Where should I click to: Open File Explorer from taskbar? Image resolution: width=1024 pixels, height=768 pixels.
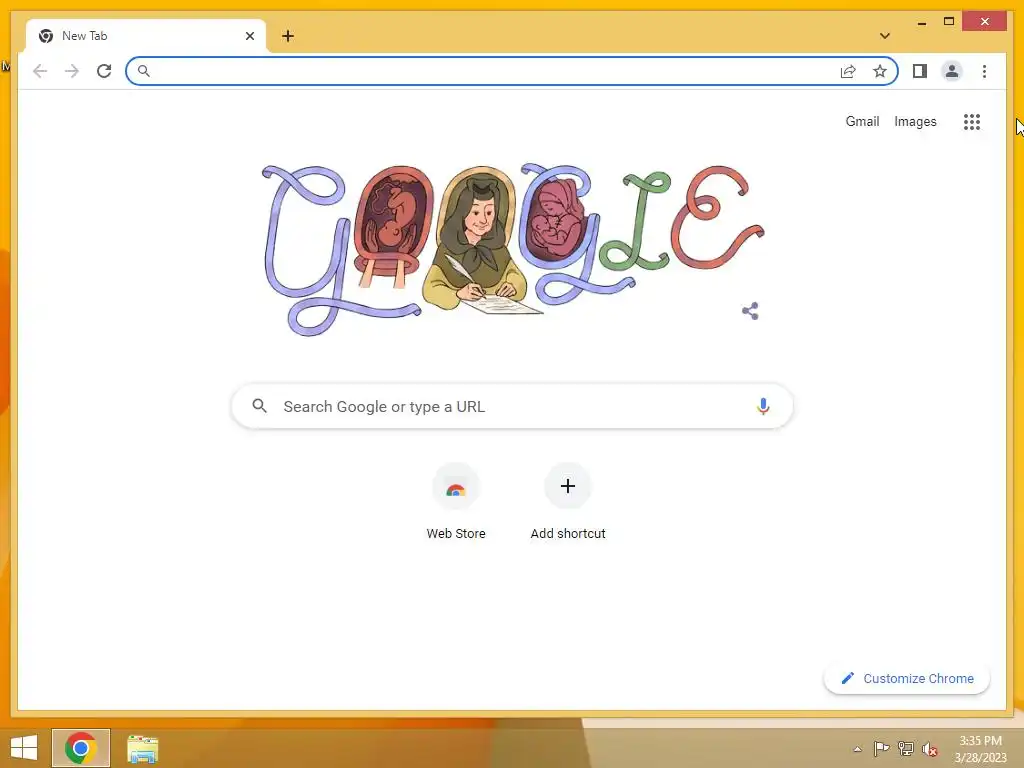pos(142,749)
